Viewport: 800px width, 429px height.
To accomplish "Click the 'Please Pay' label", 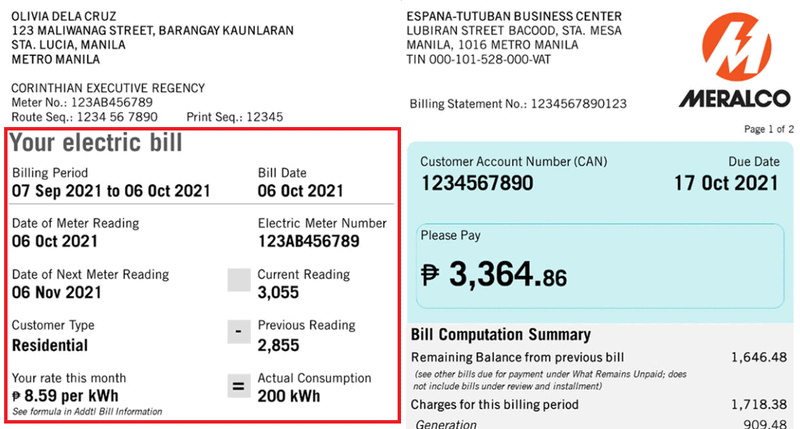I will (x=451, y=236).
